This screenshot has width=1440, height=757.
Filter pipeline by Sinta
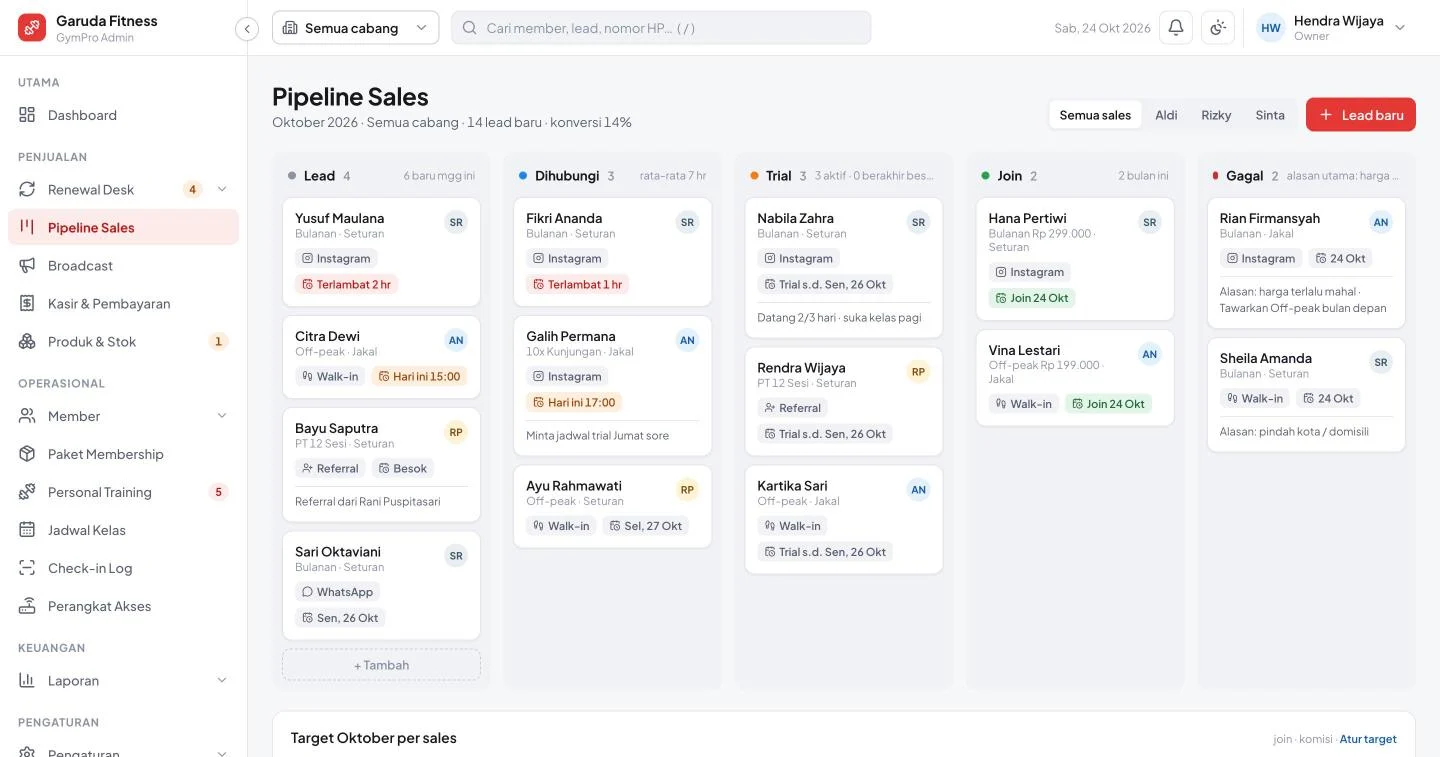[x=1270, y=115]
